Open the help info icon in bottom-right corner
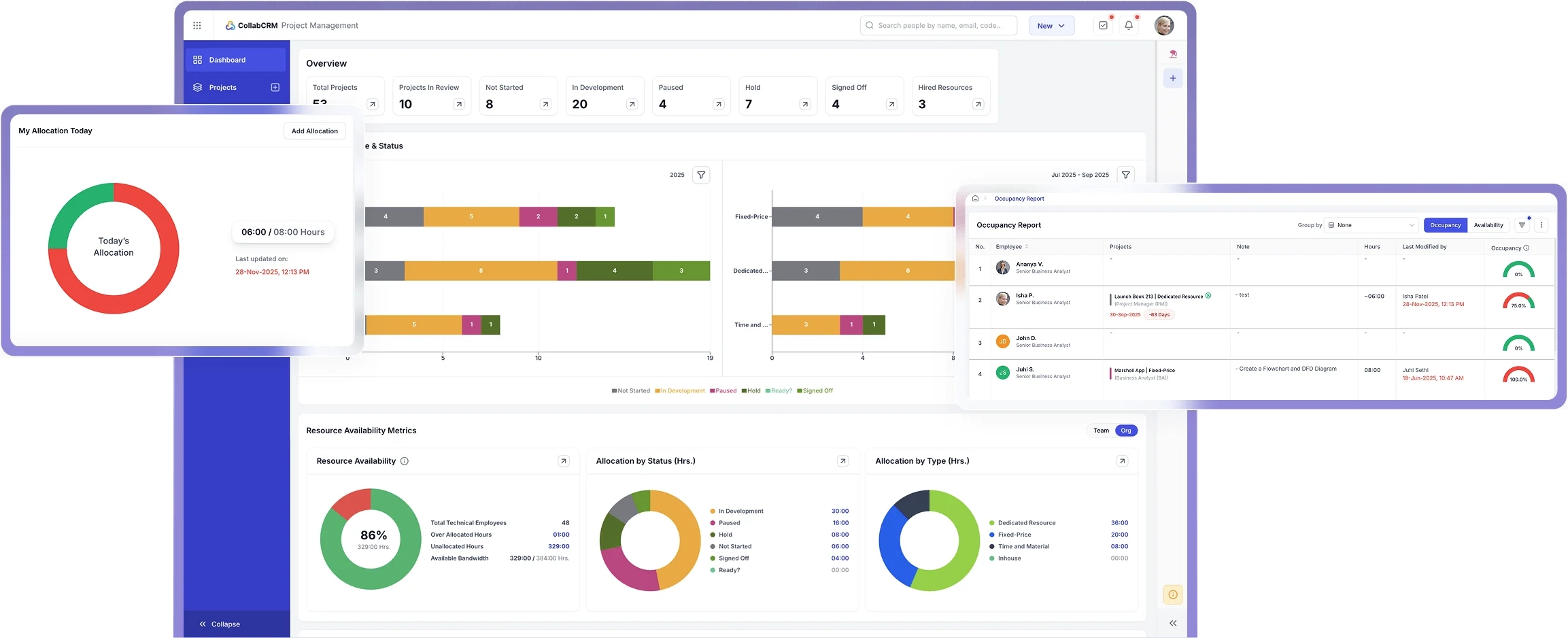 [x=1172, y=594]
